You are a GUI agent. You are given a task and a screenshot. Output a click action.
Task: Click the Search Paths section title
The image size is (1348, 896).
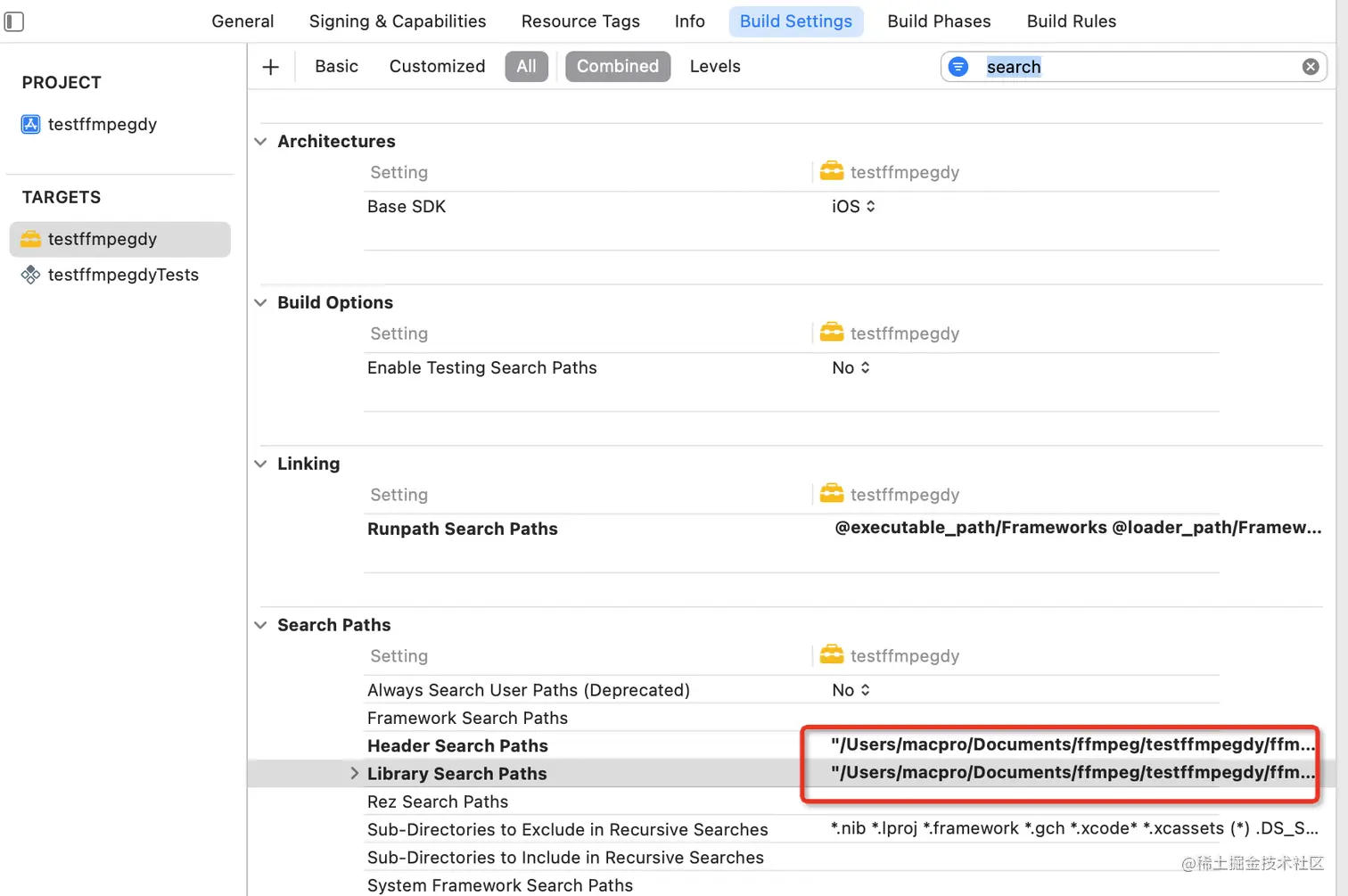pos(334,625)
